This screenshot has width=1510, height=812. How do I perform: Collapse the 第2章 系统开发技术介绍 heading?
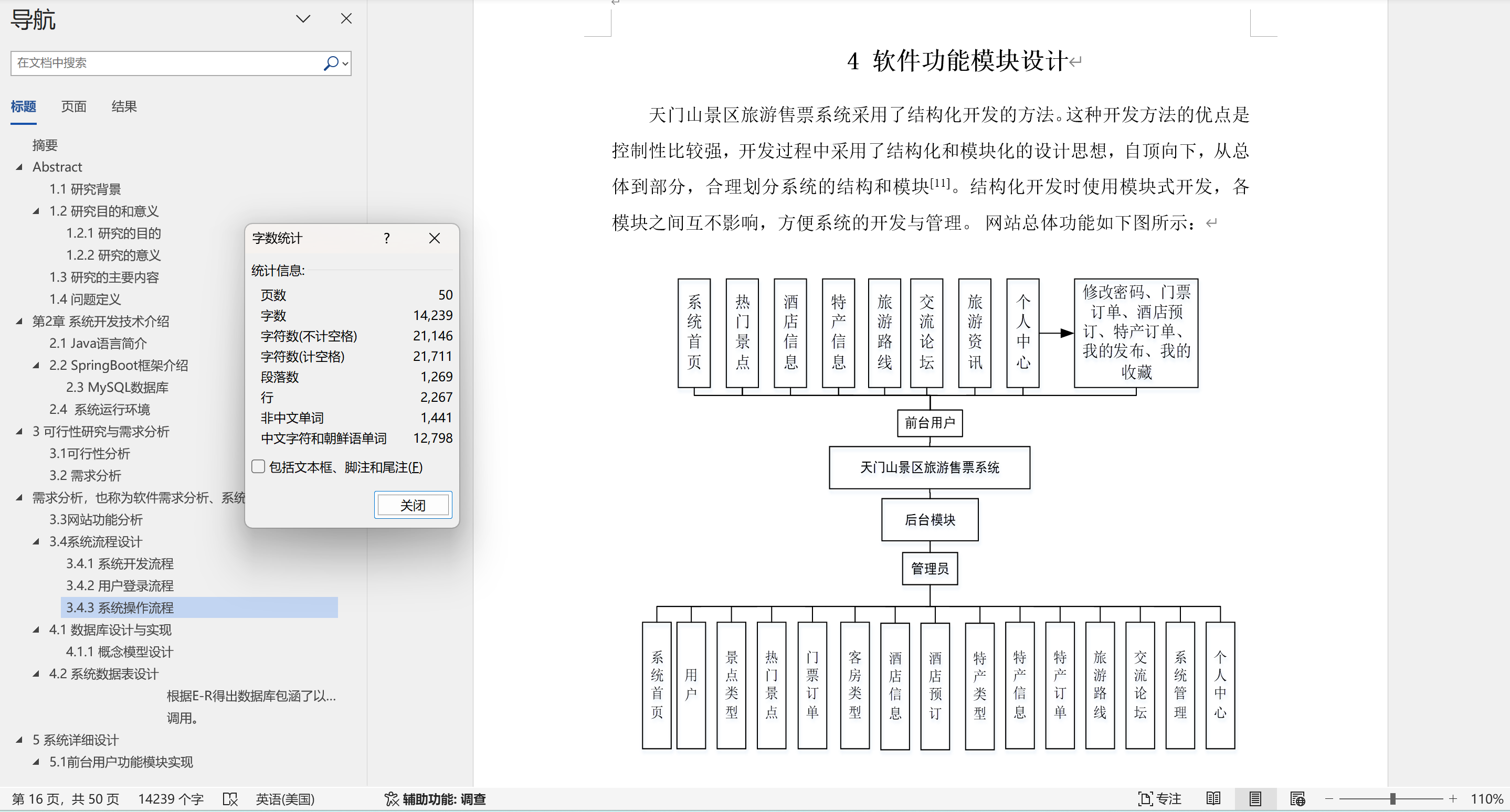19,321
